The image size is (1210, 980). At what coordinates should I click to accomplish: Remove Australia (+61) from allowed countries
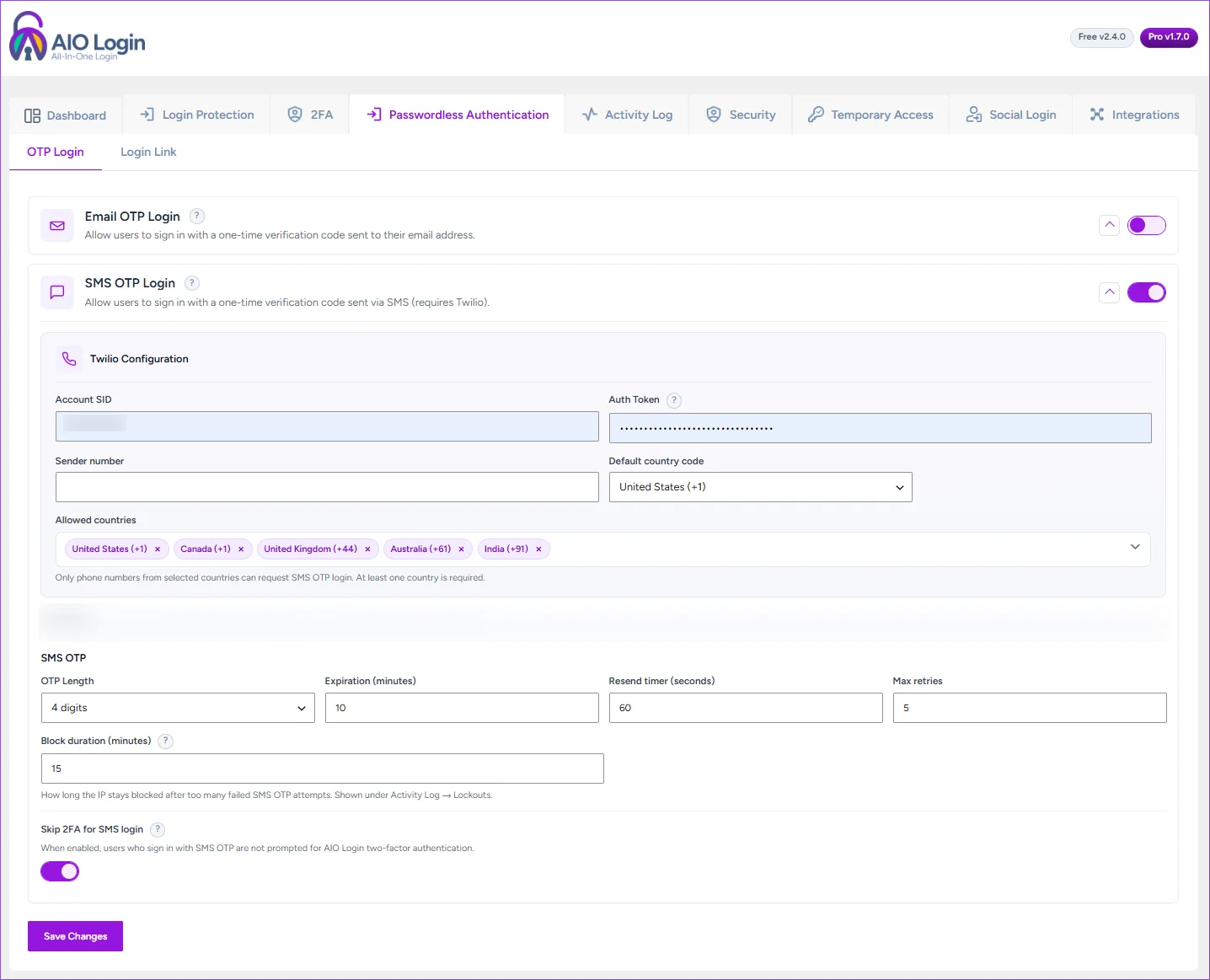click(461, 549)
